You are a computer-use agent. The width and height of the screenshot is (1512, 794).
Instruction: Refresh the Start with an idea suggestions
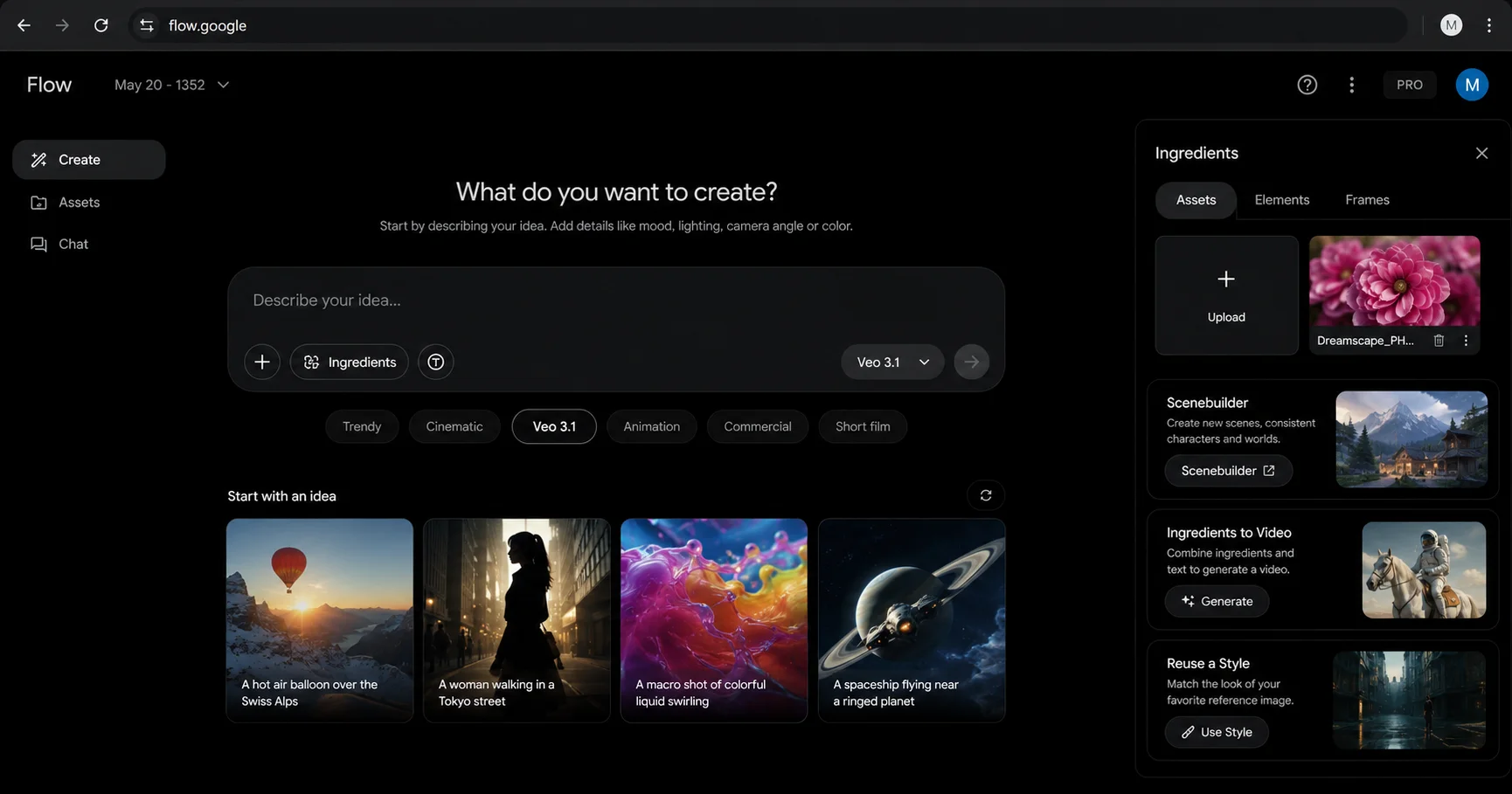[986, 495]
